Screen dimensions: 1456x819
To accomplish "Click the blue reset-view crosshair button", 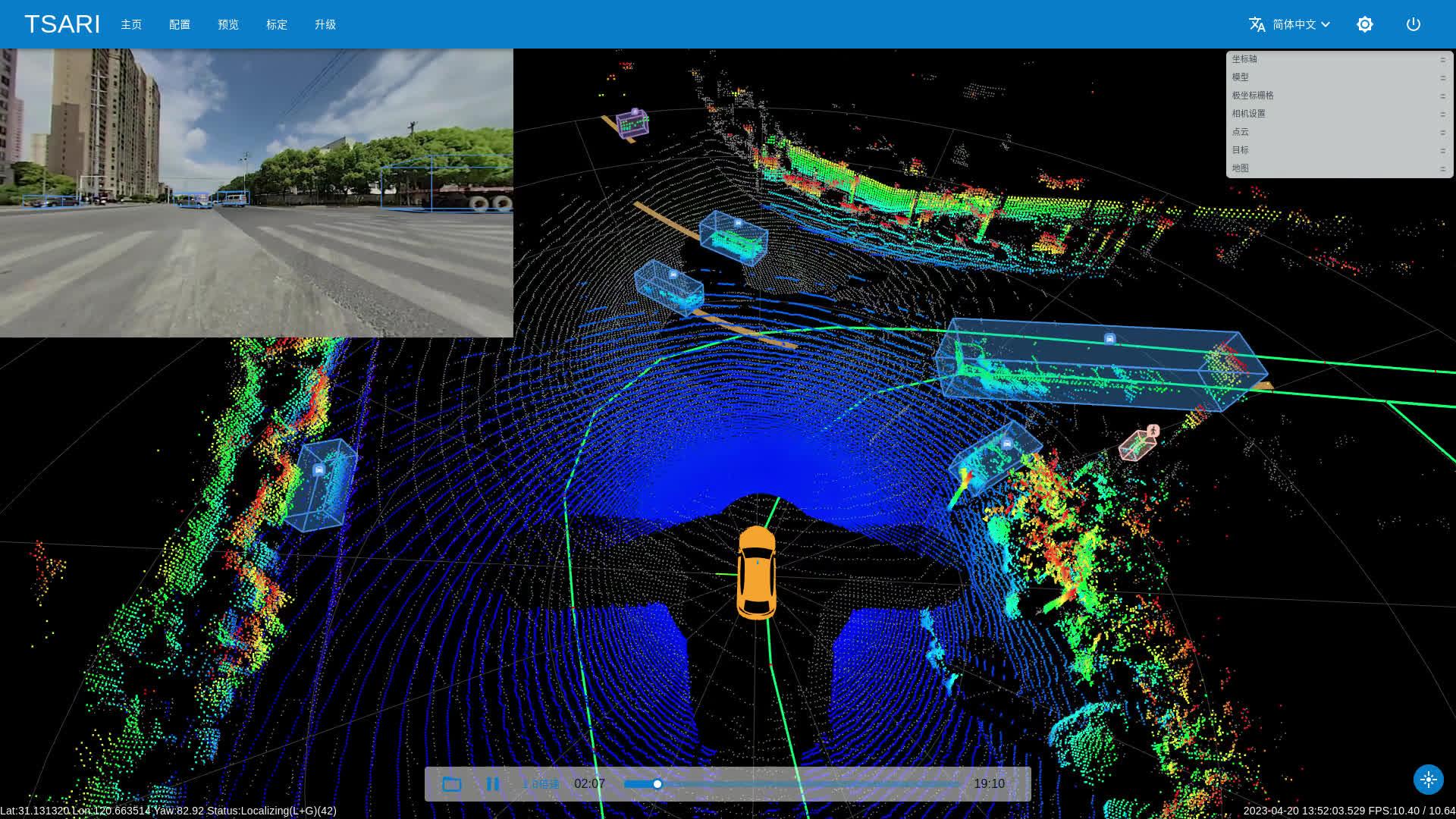I will [1428, 780].
